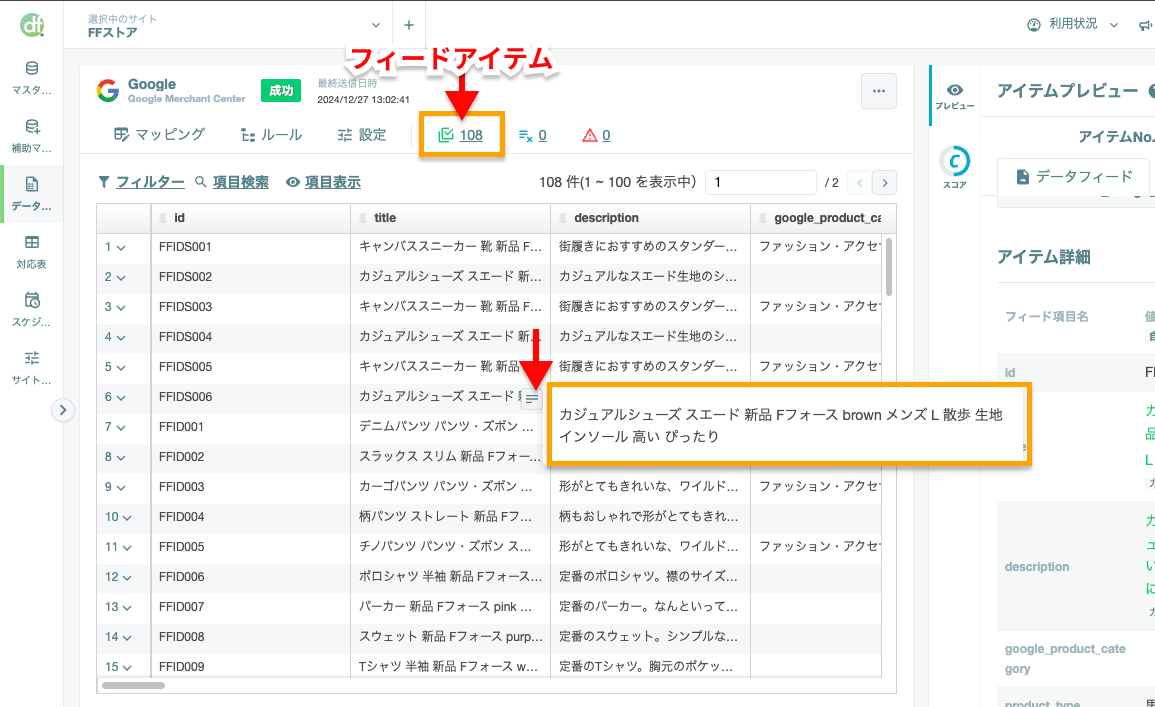Expand row 1 chevron
Screen dimensions: 1155x707
coord(122,248)
